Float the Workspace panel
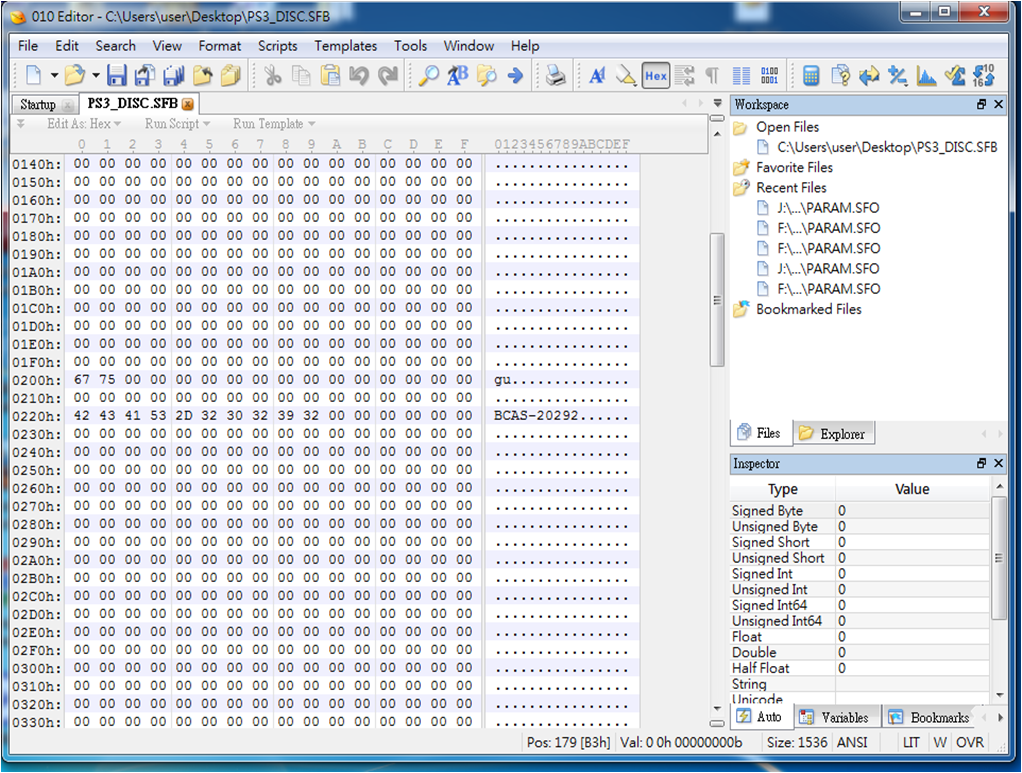1022x773 pixels. click(982, 104)
